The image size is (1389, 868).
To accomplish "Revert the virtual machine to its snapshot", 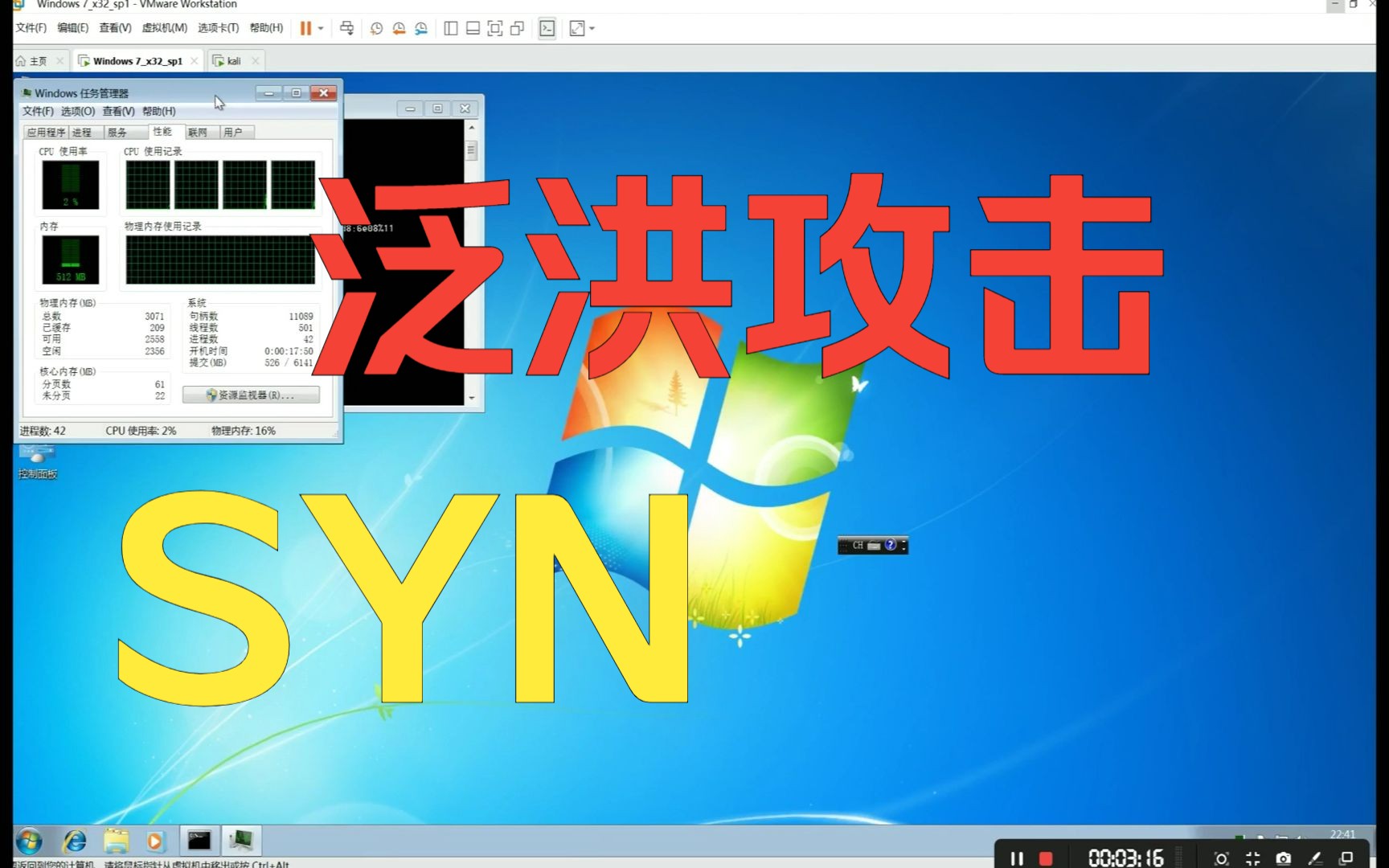I will pyautogui.click(x=399, y=28).
